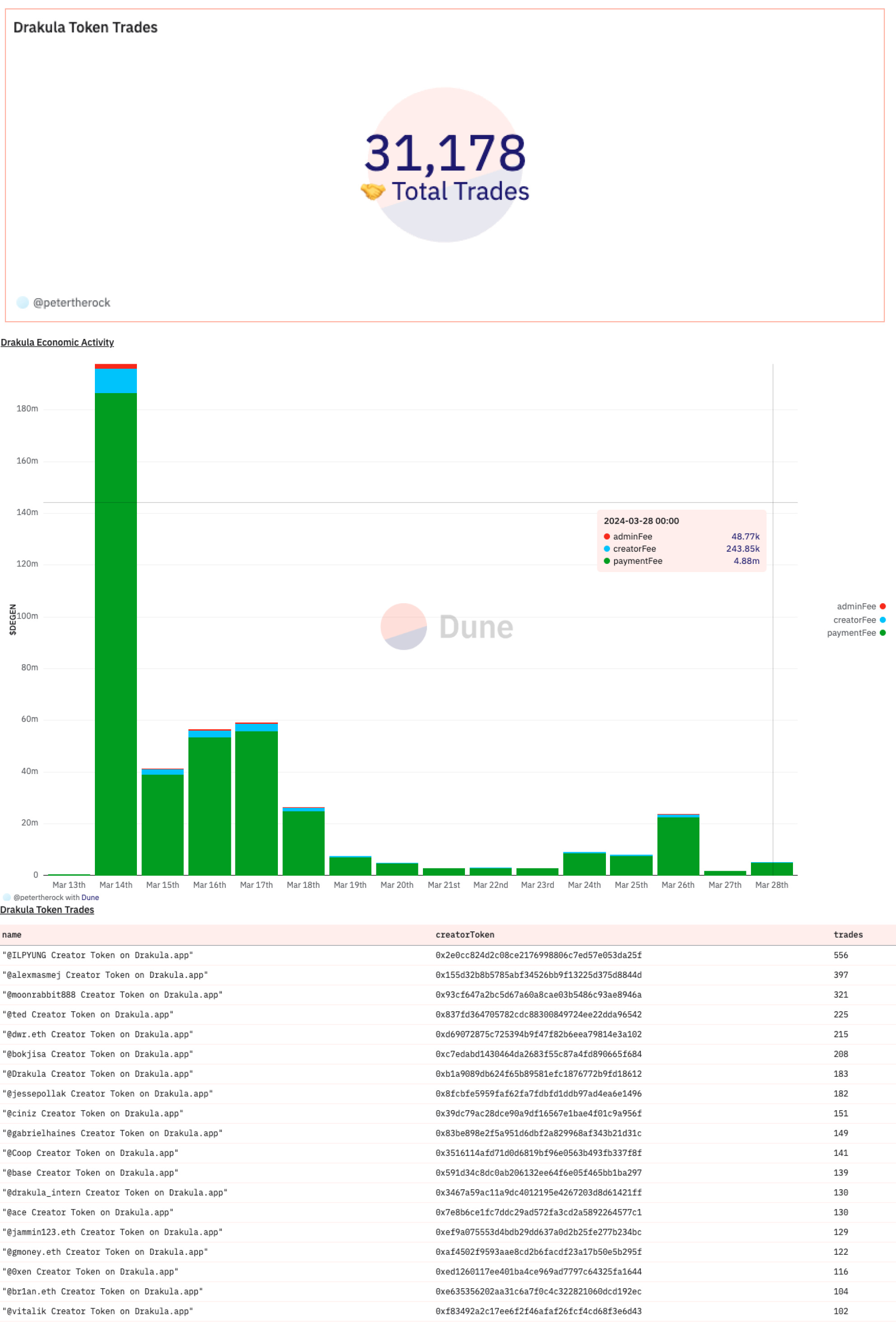Select the '@ILPYUNG Creator Token' name cell
Viewport: 896px width, 1323px height.
[x=97, y=955]
